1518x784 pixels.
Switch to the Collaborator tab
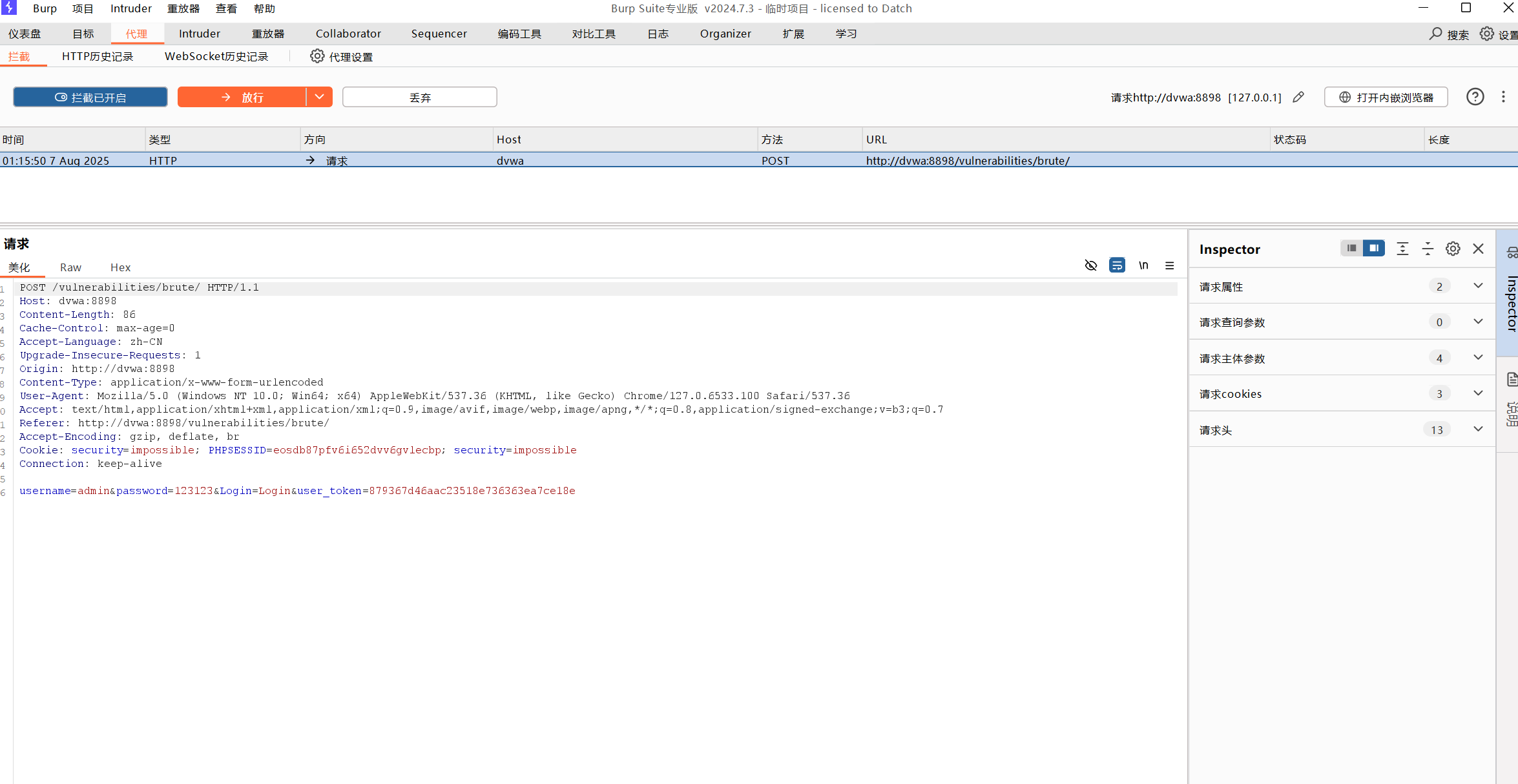(348, 34)
